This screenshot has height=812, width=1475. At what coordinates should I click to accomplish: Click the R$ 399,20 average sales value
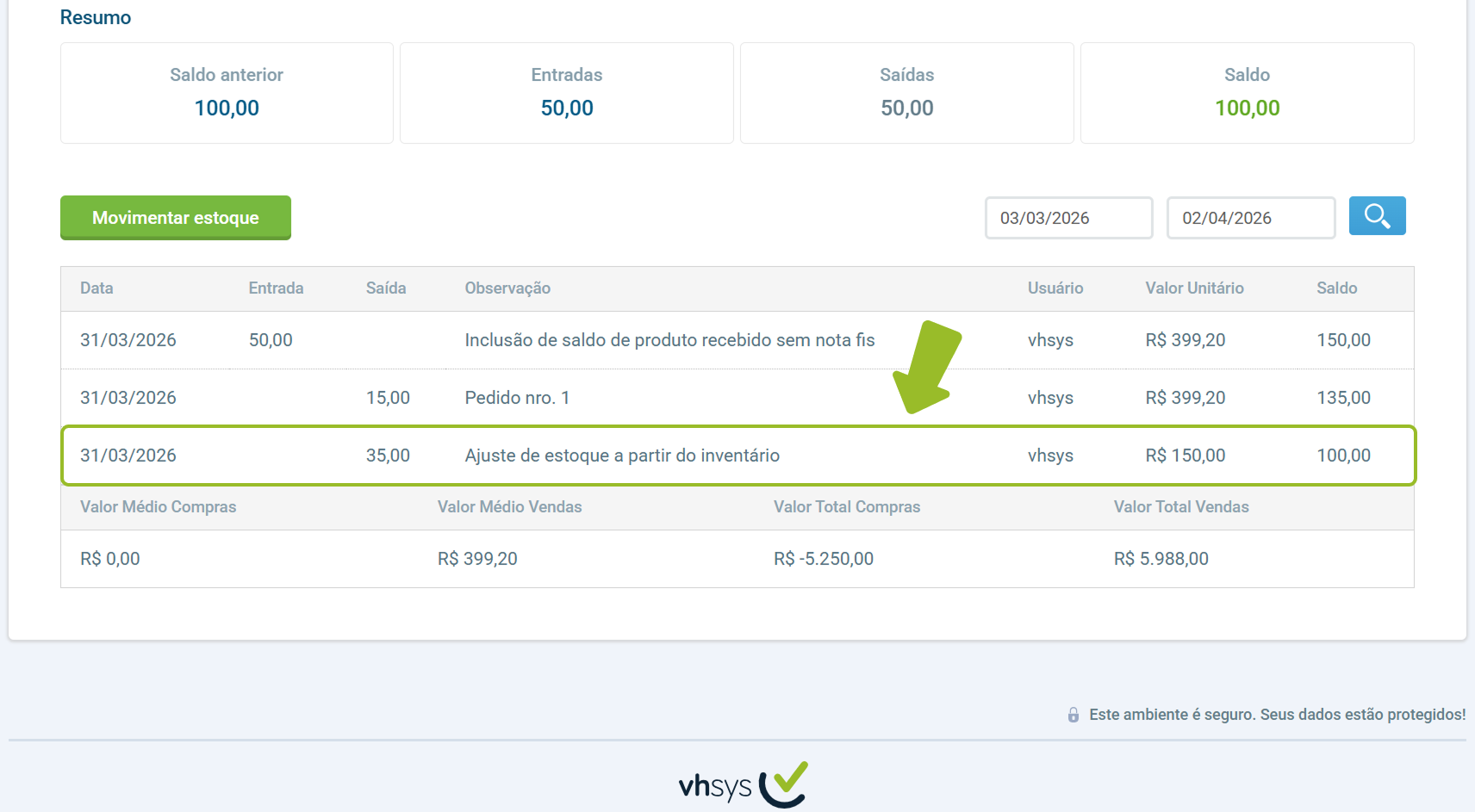click(477, 559)
